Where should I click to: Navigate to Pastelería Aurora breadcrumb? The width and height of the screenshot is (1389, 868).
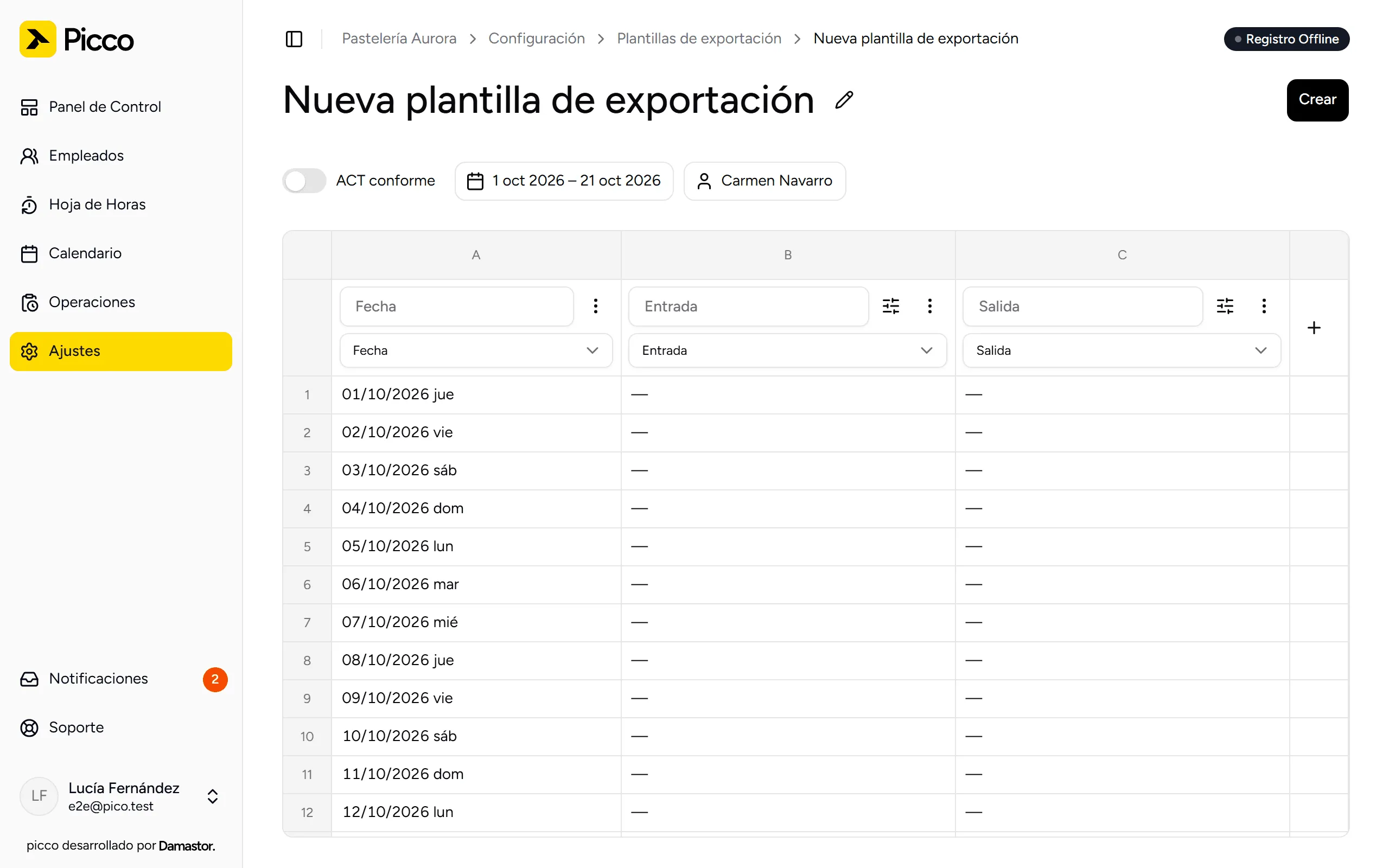[399, 39]
